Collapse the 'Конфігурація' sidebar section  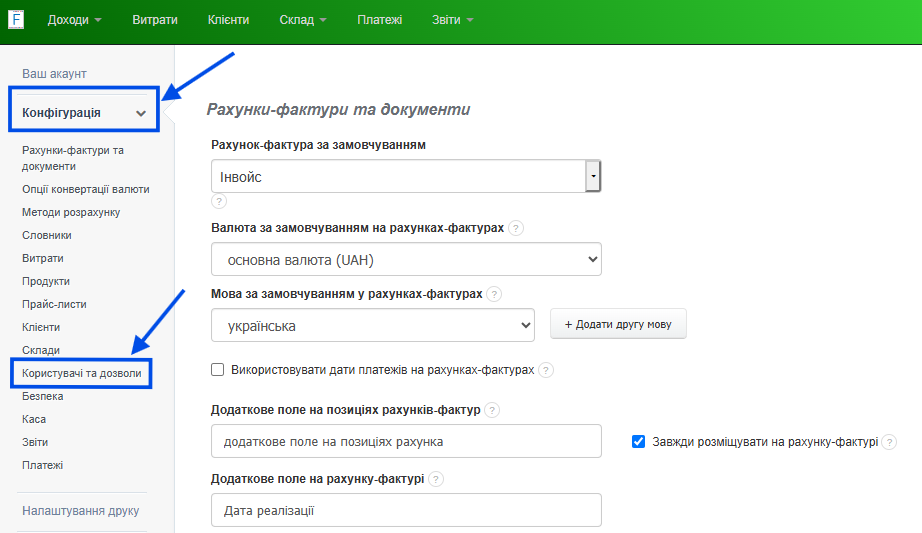point(141,113)
